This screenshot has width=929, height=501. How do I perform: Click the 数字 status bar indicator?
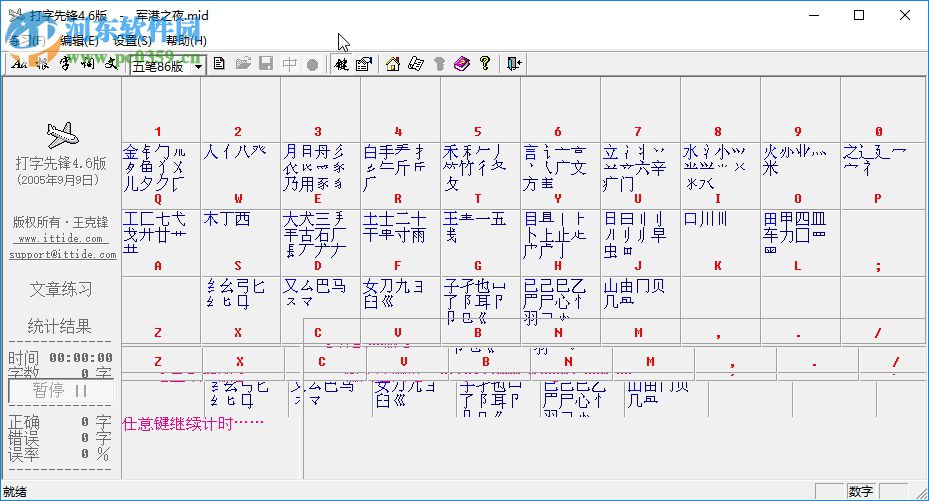861,492
